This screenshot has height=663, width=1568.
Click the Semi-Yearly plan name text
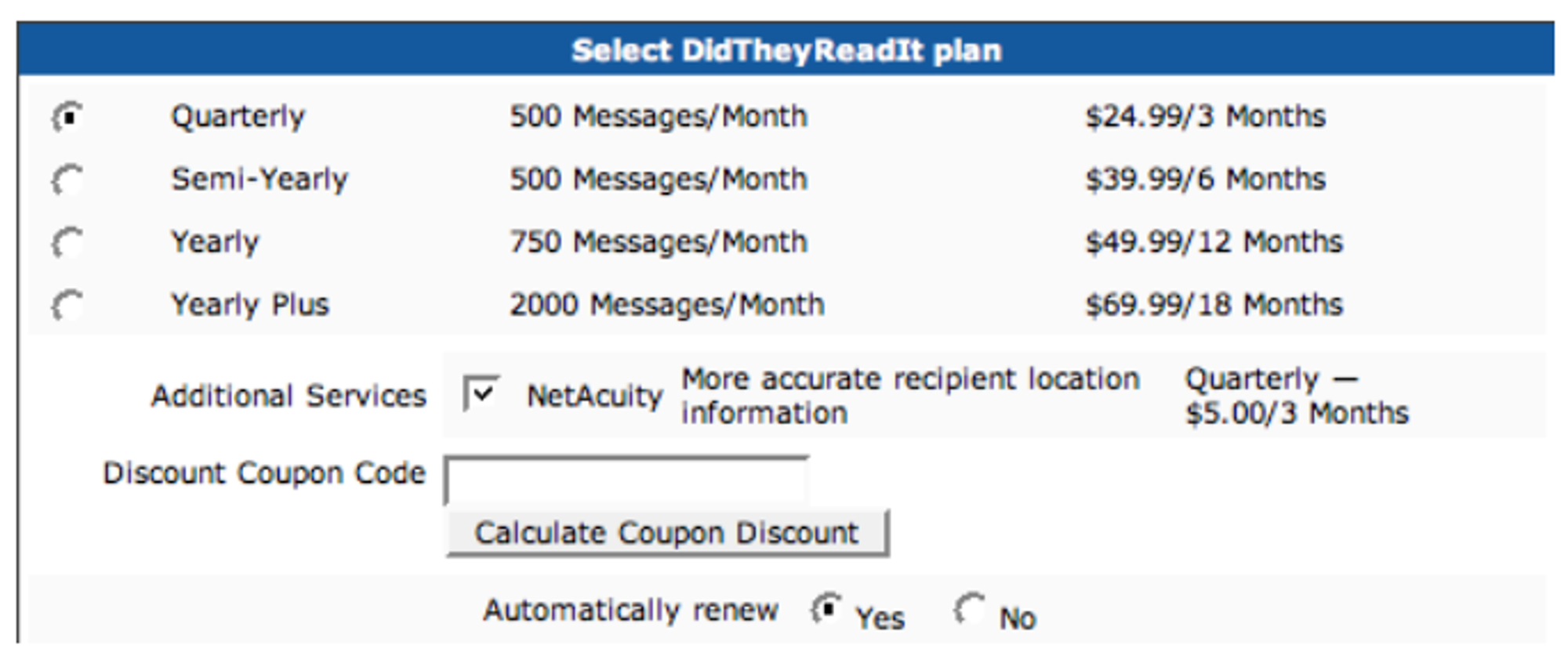coord(260,179)
